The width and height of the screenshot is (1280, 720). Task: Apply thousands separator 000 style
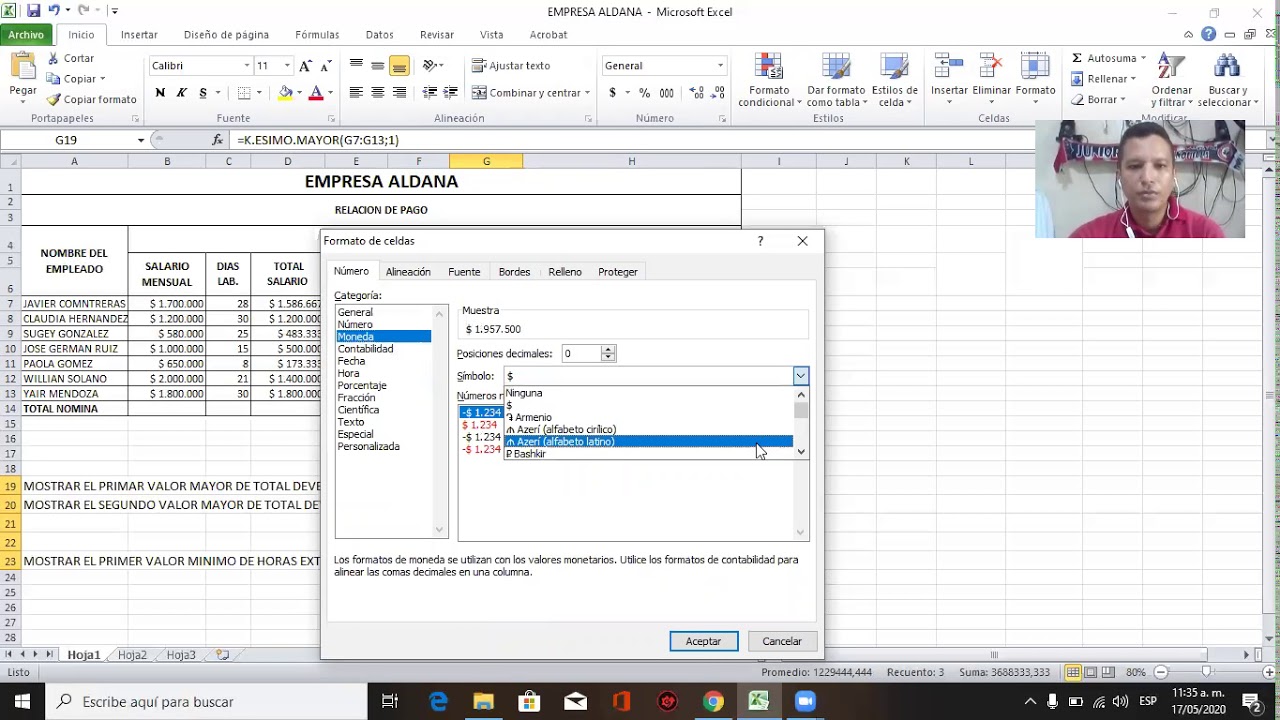click(667, 93)
